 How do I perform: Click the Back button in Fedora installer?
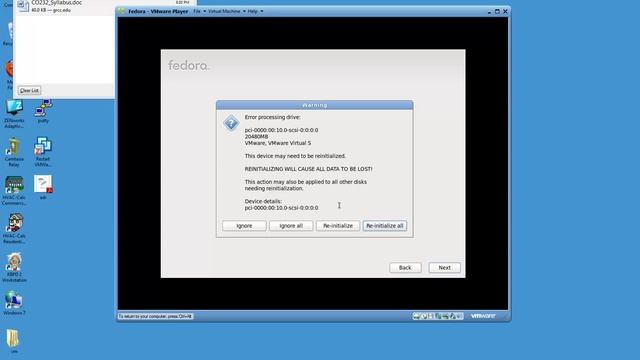(x=405, y=268)
